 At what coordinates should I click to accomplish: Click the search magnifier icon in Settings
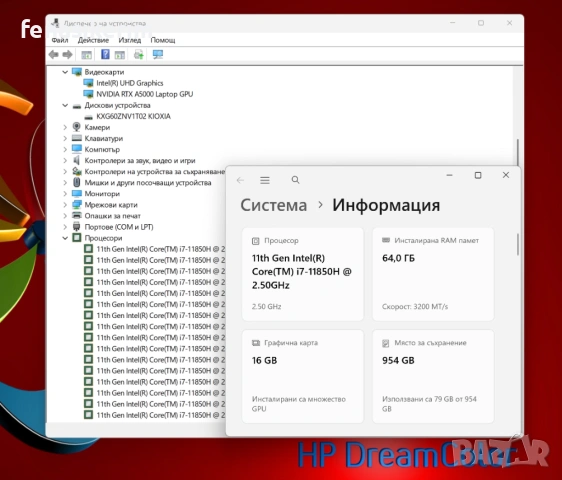click(295, 180)
